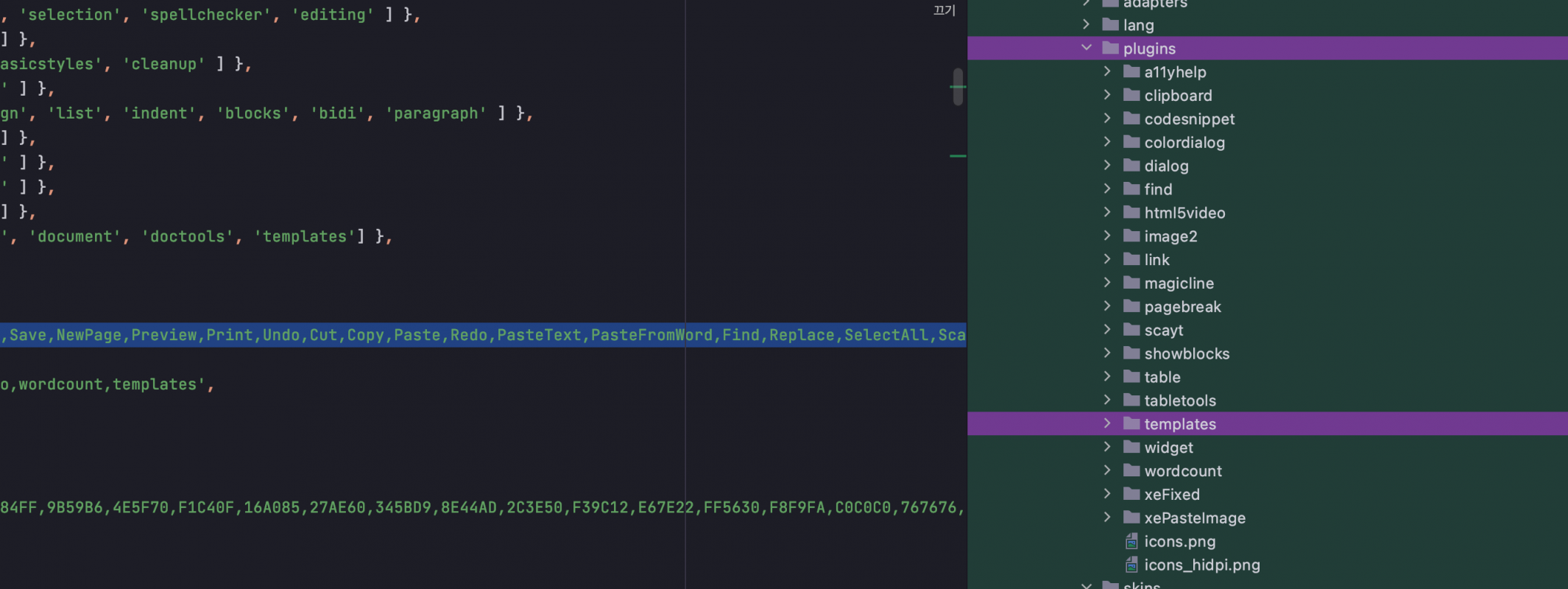Click SelectAll in the highlighted line
The height and width of the screenshot is (589, 1568).
886,335
